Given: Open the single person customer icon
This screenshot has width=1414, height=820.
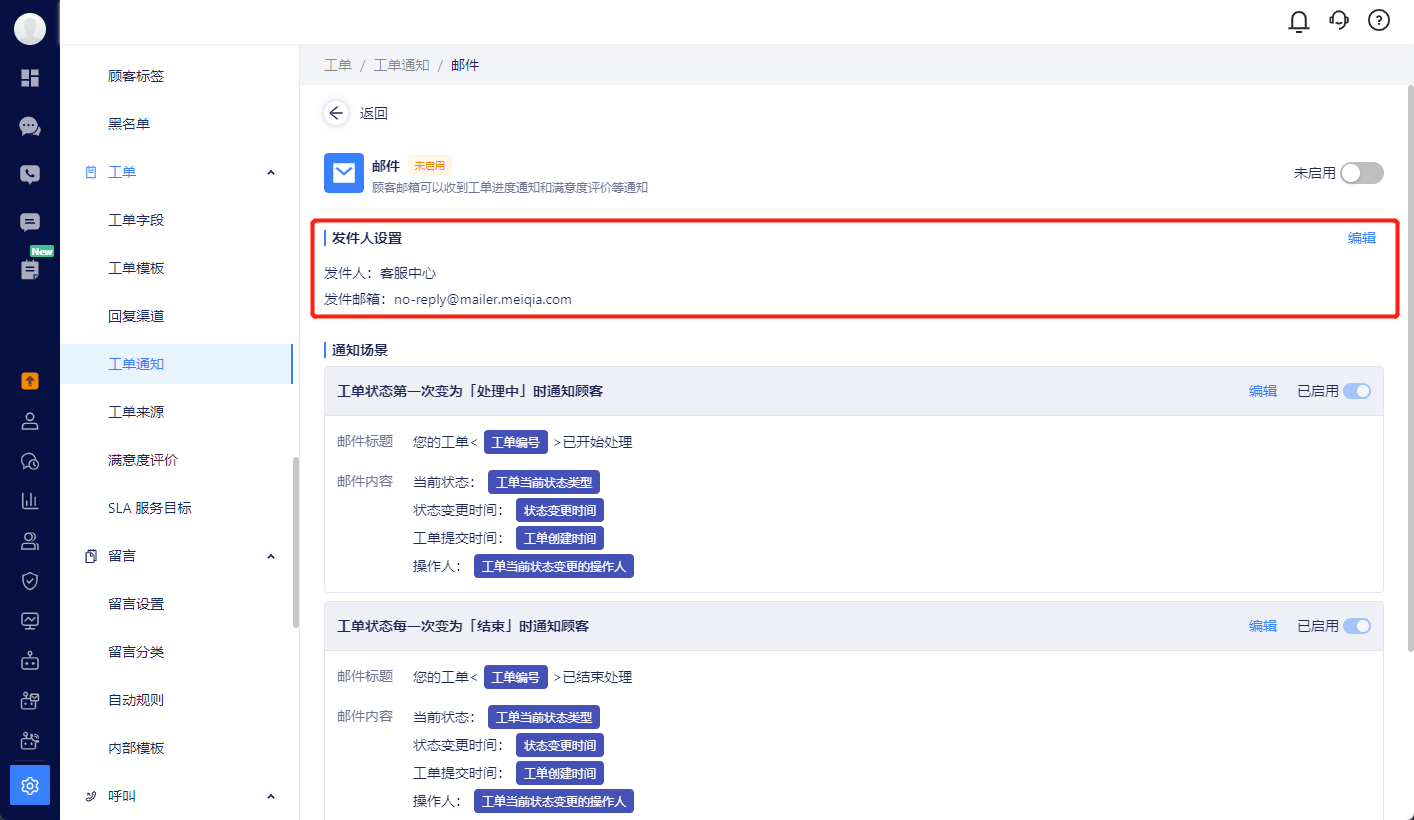Looking at the screenshot, I should coord(30,421).
